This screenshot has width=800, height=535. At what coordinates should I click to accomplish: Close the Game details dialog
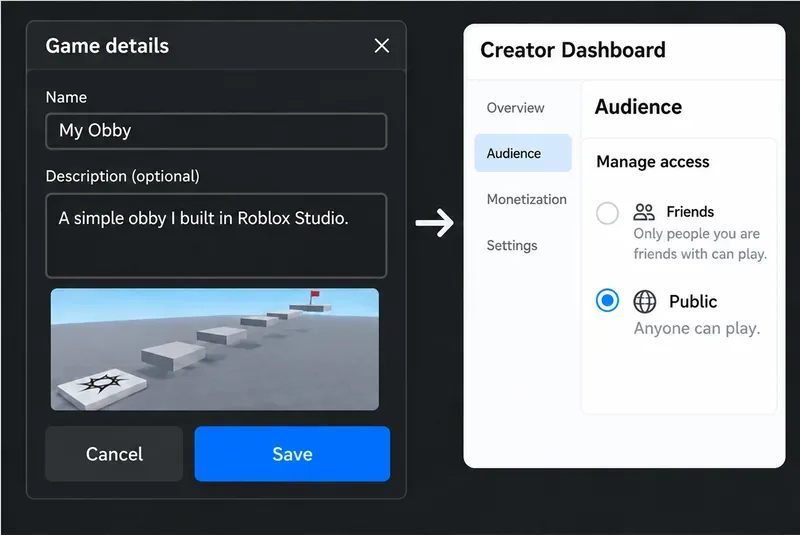click(382, 46)
